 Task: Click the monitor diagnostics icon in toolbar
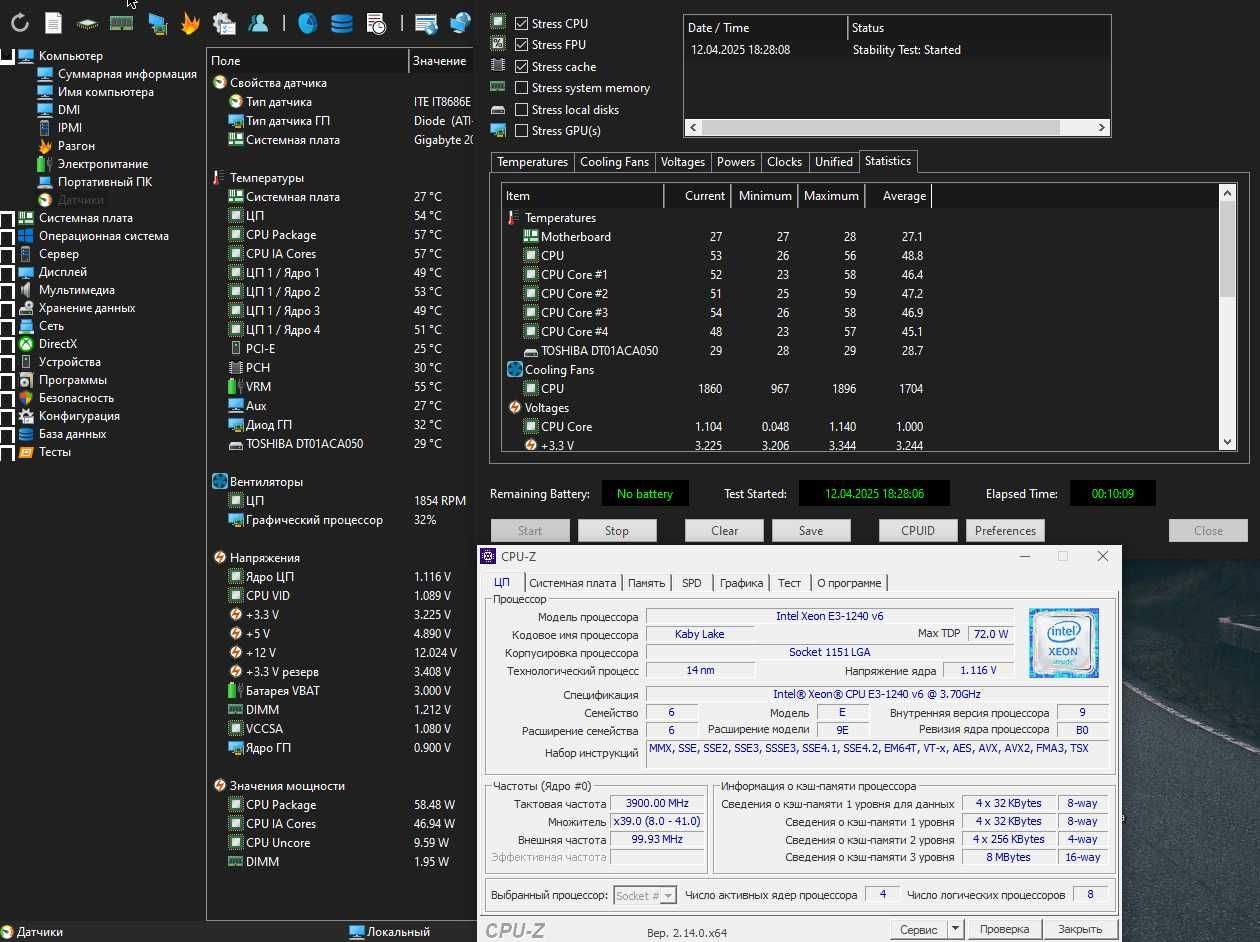coord(156,22)
